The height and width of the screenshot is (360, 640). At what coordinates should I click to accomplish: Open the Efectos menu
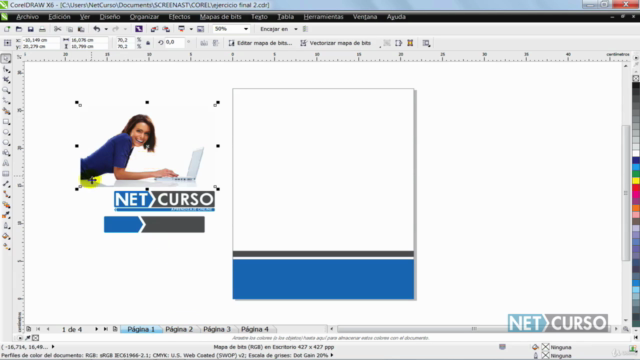pyautogui.click(x=179, y=17)
